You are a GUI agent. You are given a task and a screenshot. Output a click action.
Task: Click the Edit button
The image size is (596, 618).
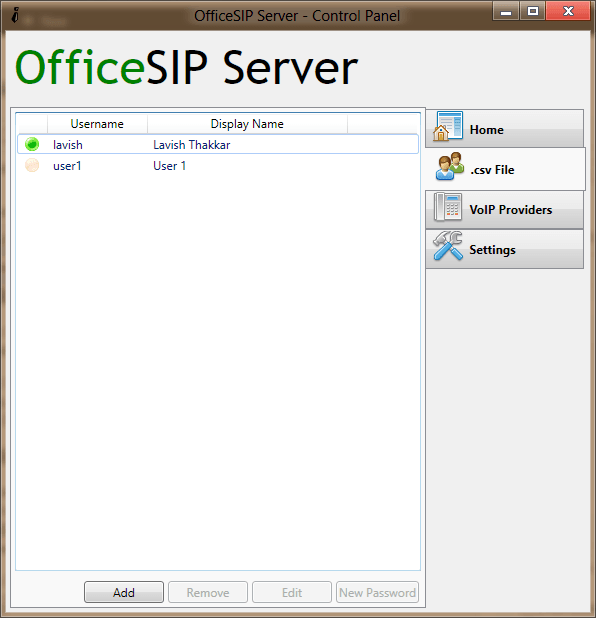[x=292, y=592]
